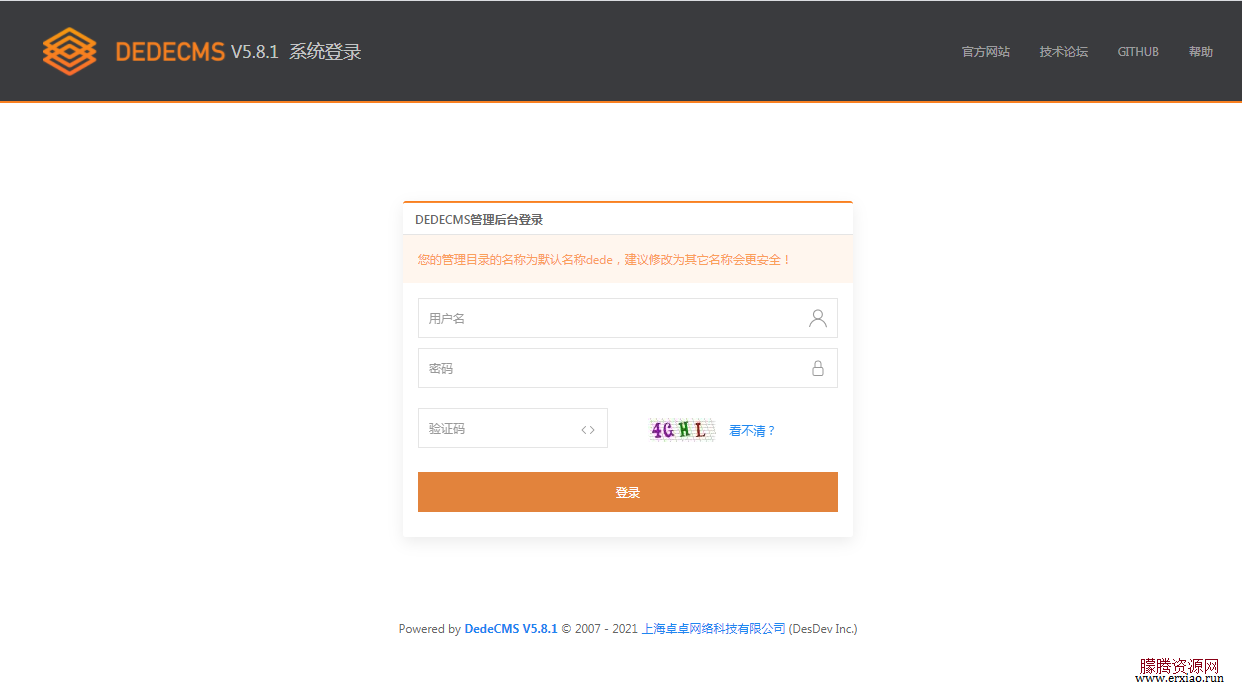Open the GITHUB menu link
The width and height of the screenshot is (1242, 695).
pyautogui.click(x=1138, y=52)
